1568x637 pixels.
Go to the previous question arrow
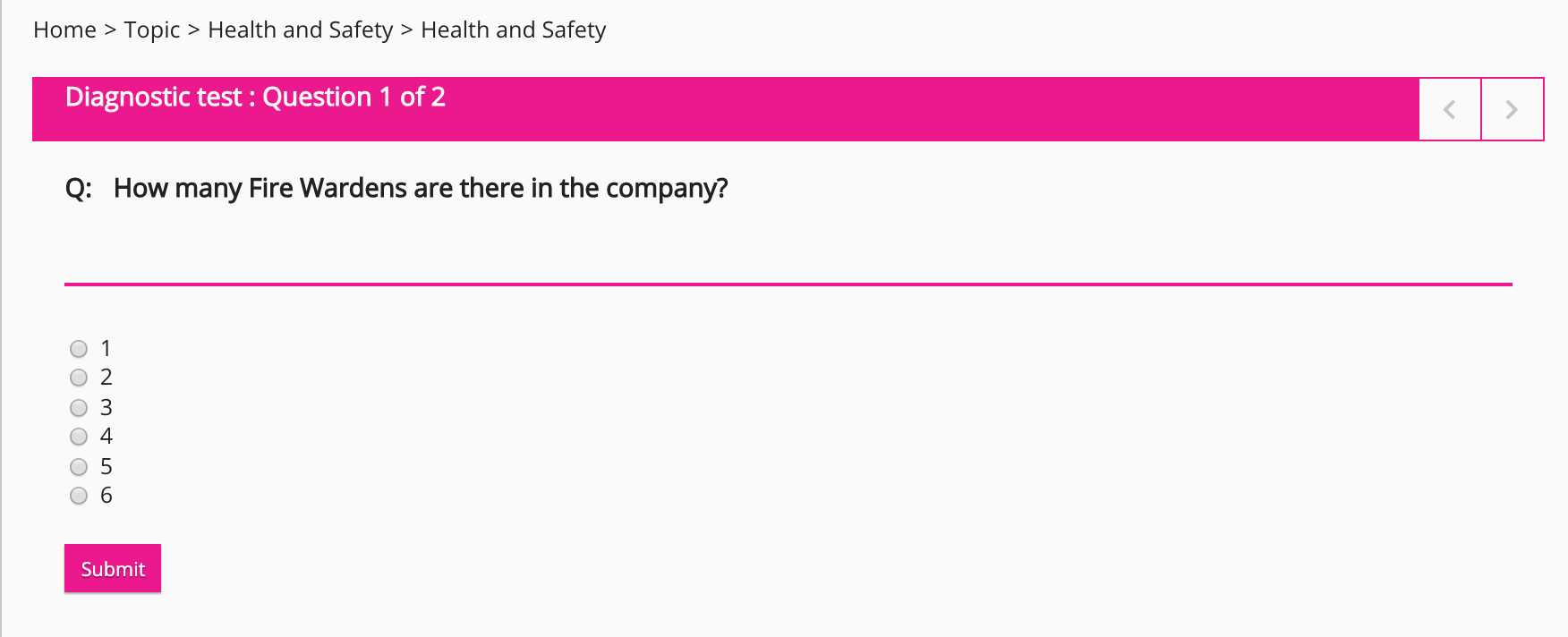coord(1450,109)
